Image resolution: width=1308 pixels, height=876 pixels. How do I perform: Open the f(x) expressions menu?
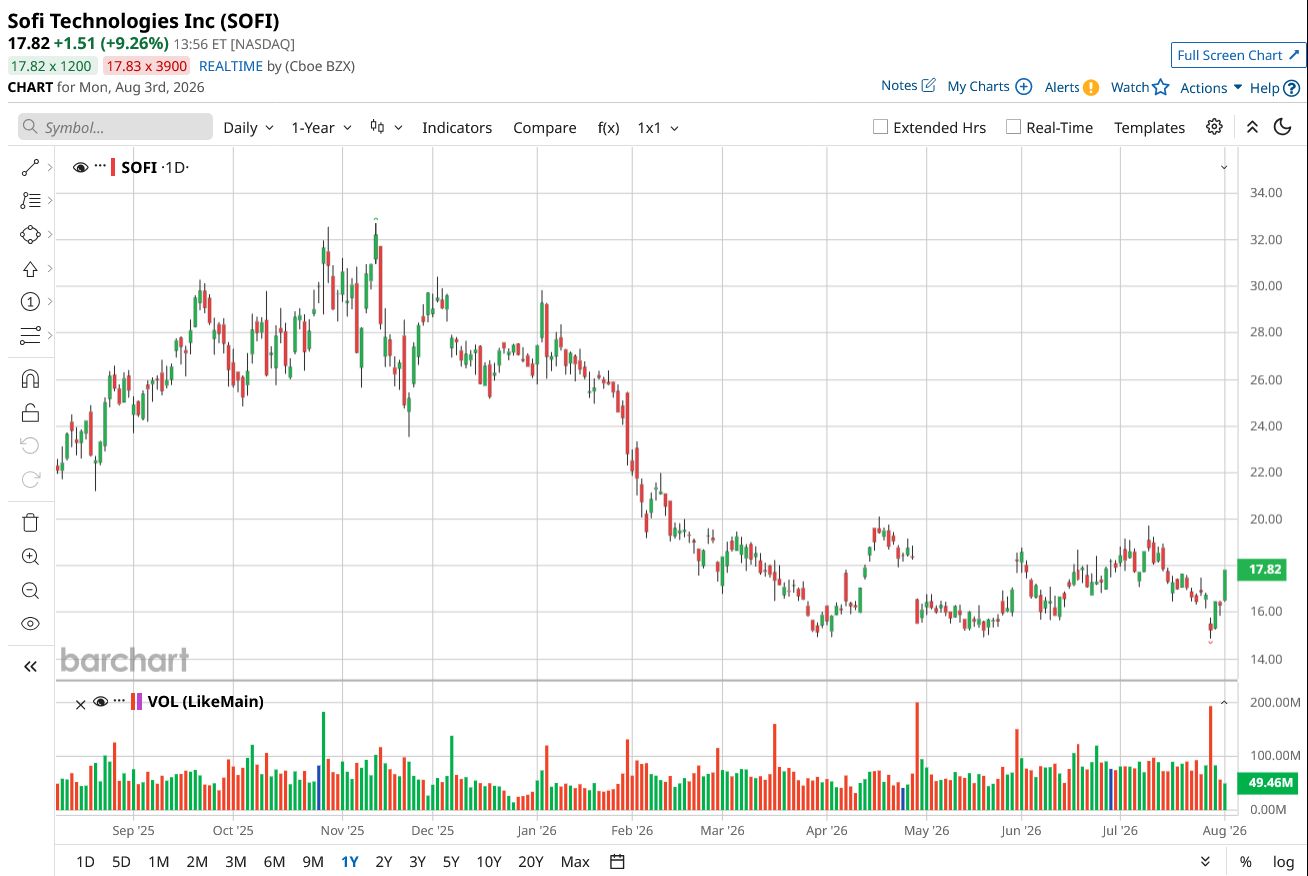[608, 127]
